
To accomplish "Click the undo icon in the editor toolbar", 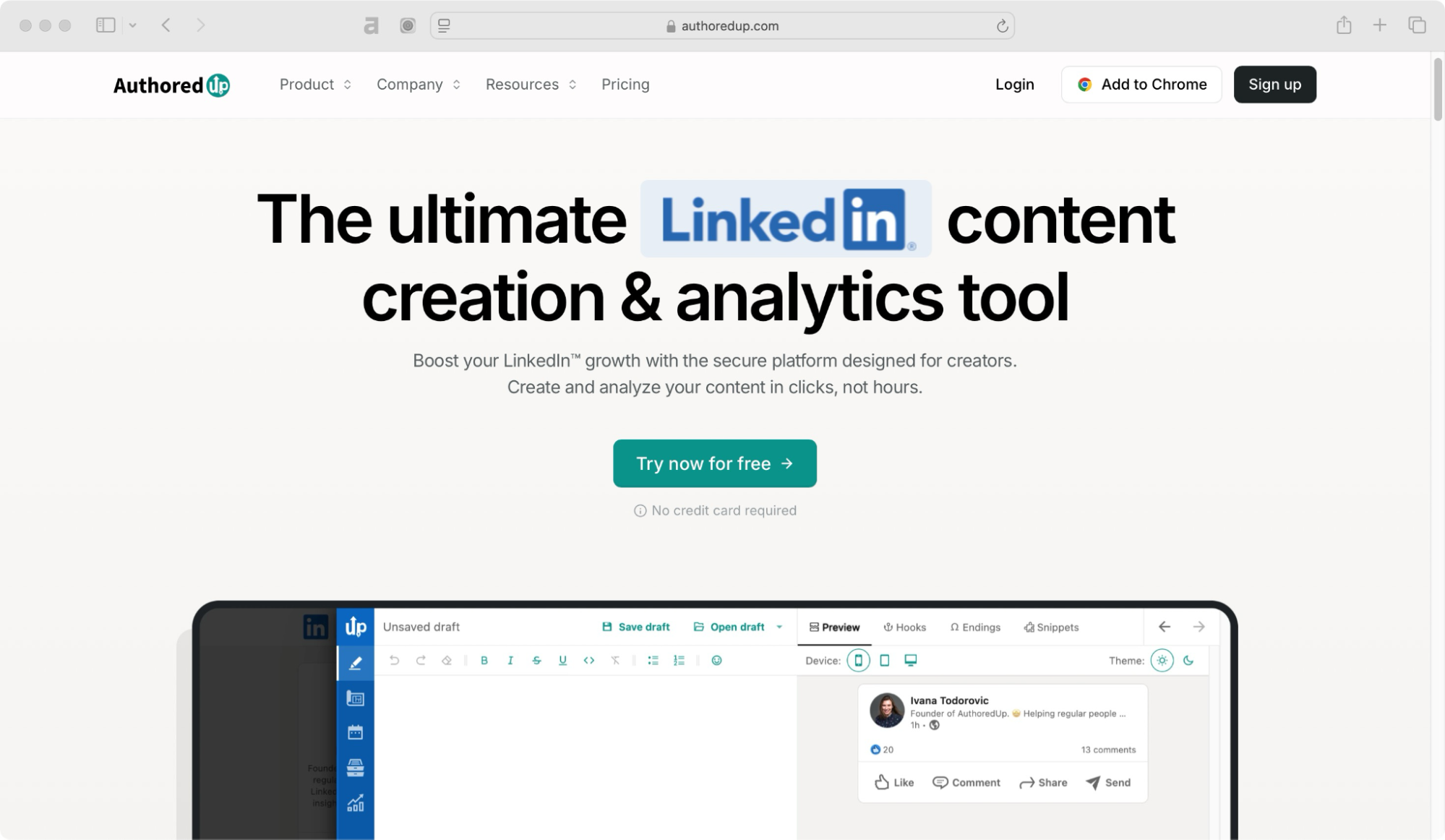I will pos(393,660).
